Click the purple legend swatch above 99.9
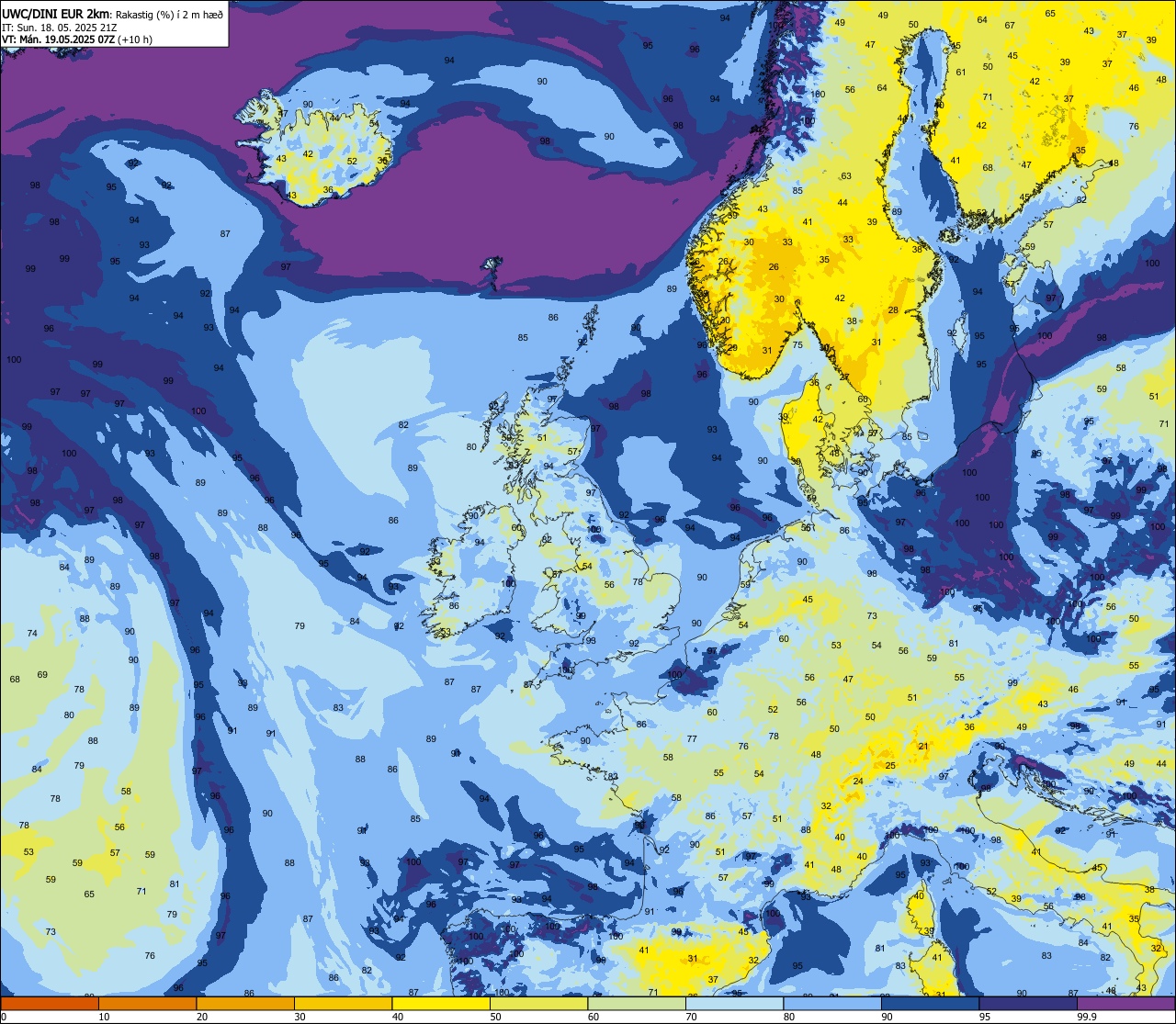Viewport: 1176px width, 1024px height. pos(1125,1004)
